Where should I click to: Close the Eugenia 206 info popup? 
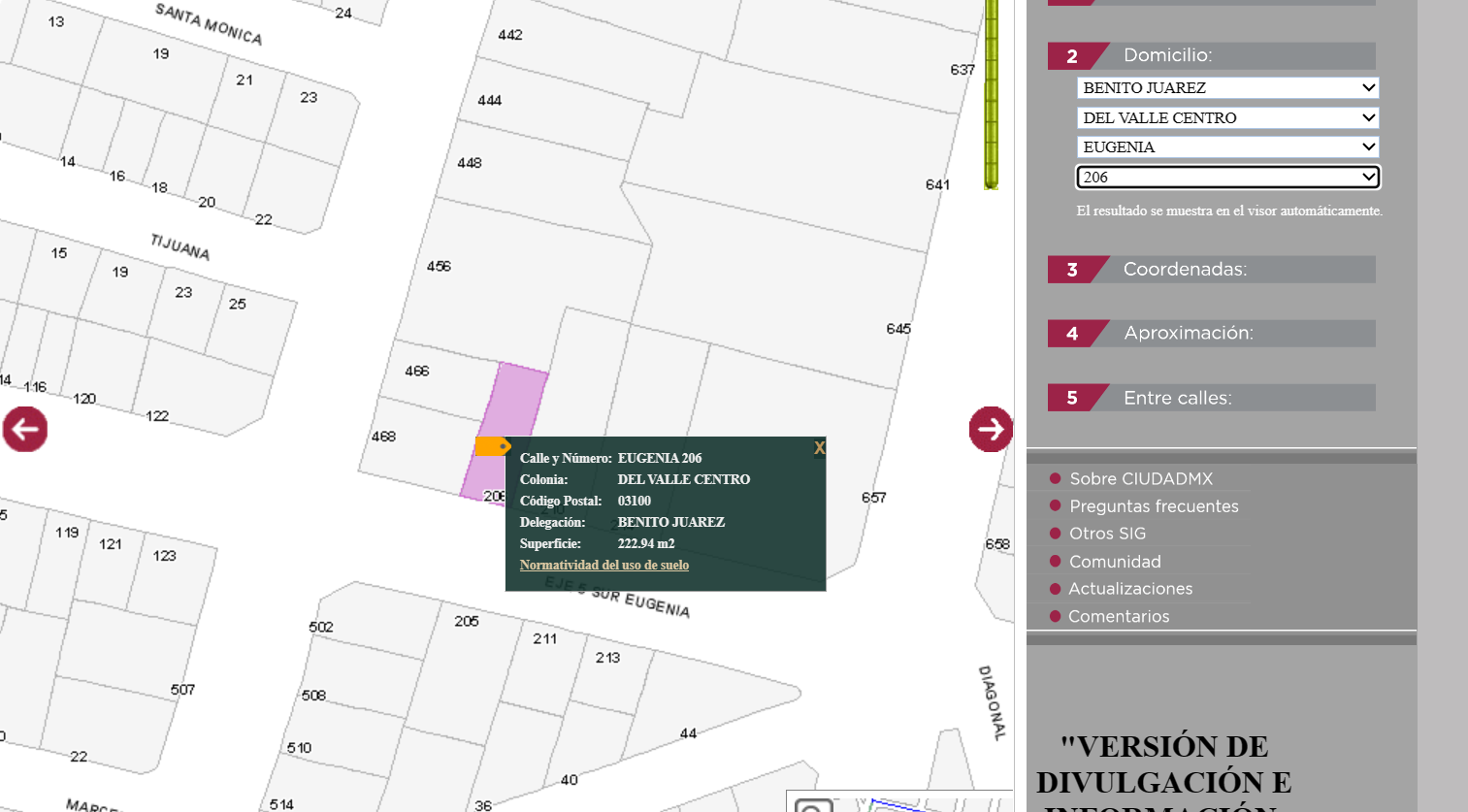tap(820, 447)
